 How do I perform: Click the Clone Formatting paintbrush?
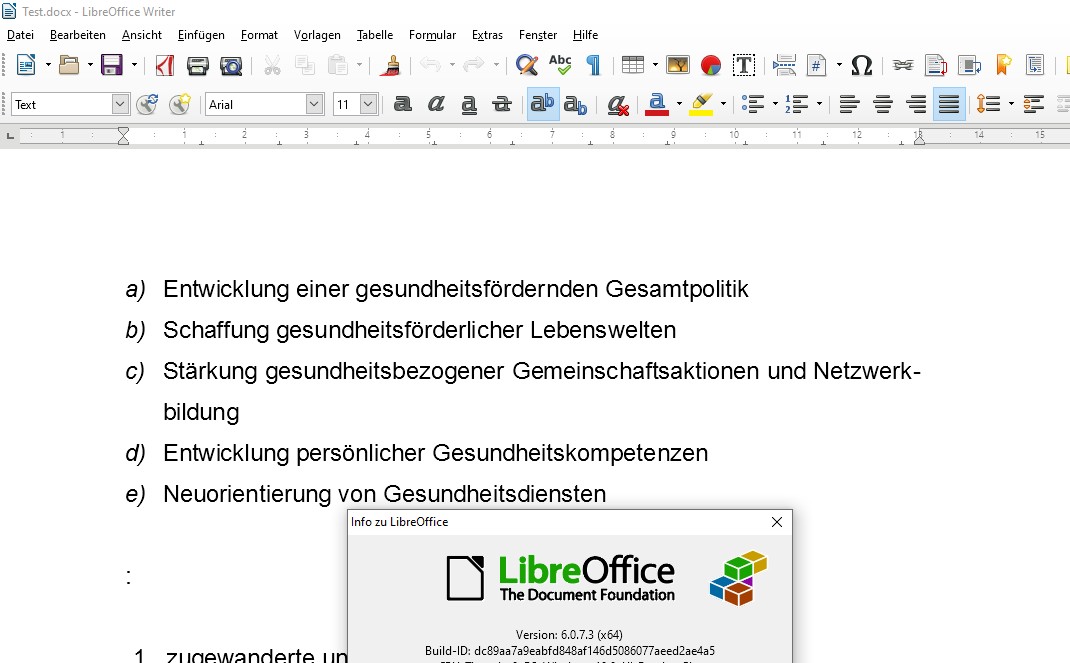pos(391,65)
